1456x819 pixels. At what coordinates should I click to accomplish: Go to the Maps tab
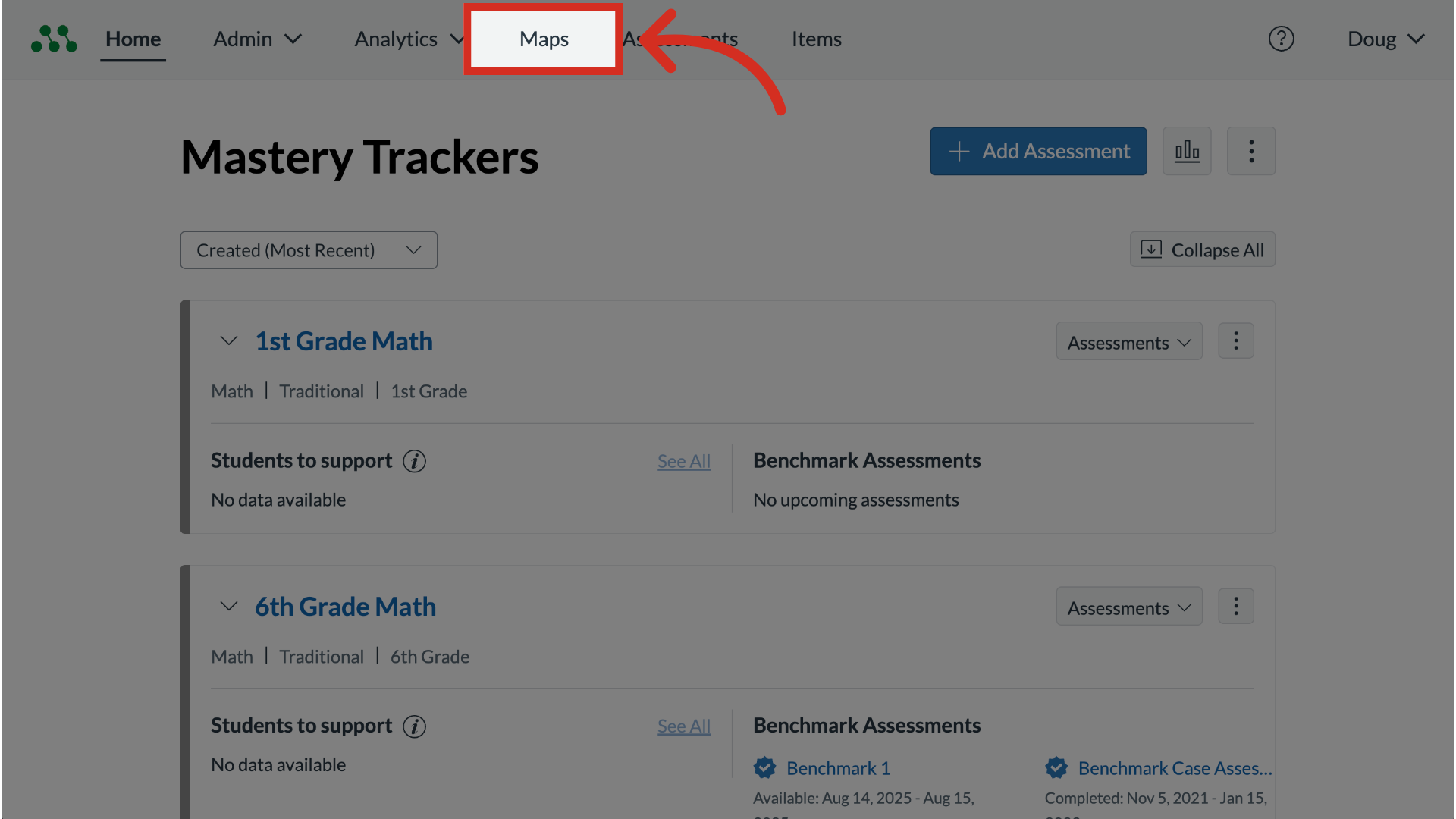click(x=544, y=39)
